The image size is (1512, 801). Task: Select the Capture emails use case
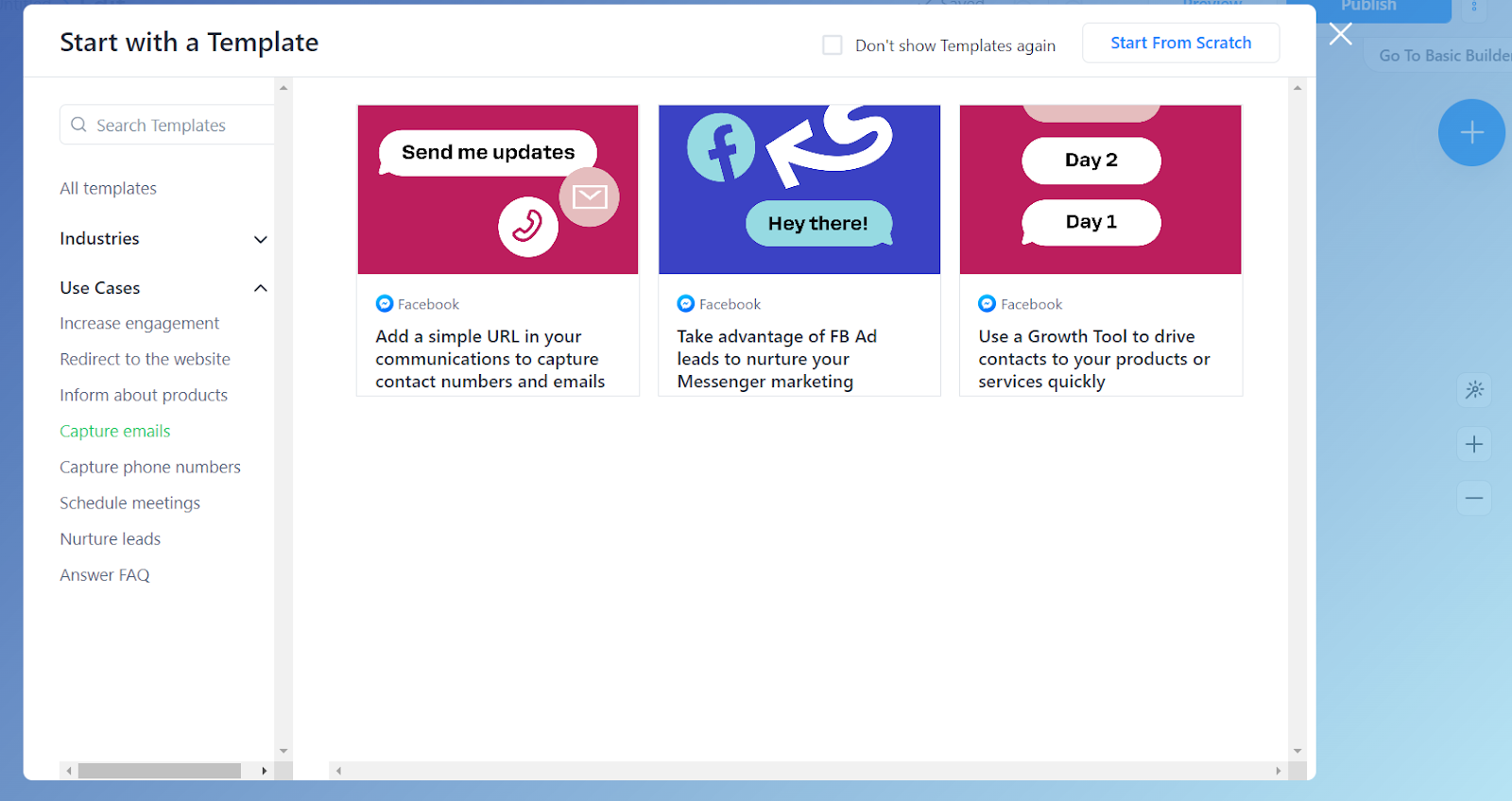pyautogui.click(x=115, y=432)
